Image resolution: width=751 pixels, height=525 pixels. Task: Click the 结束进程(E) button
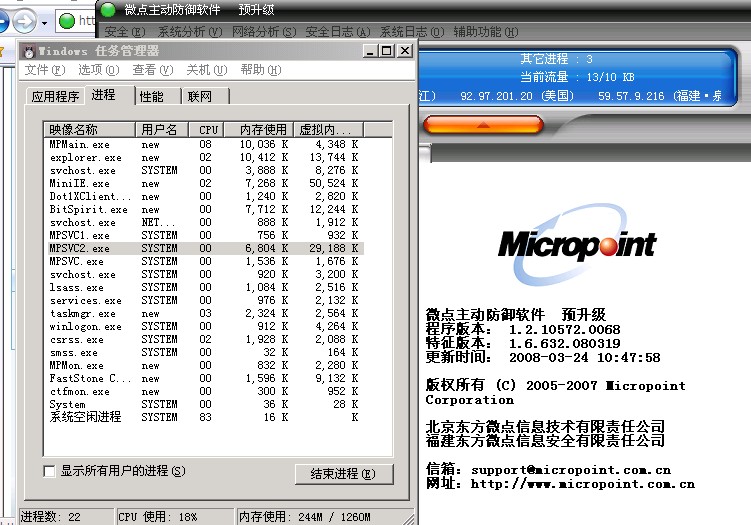343,474
